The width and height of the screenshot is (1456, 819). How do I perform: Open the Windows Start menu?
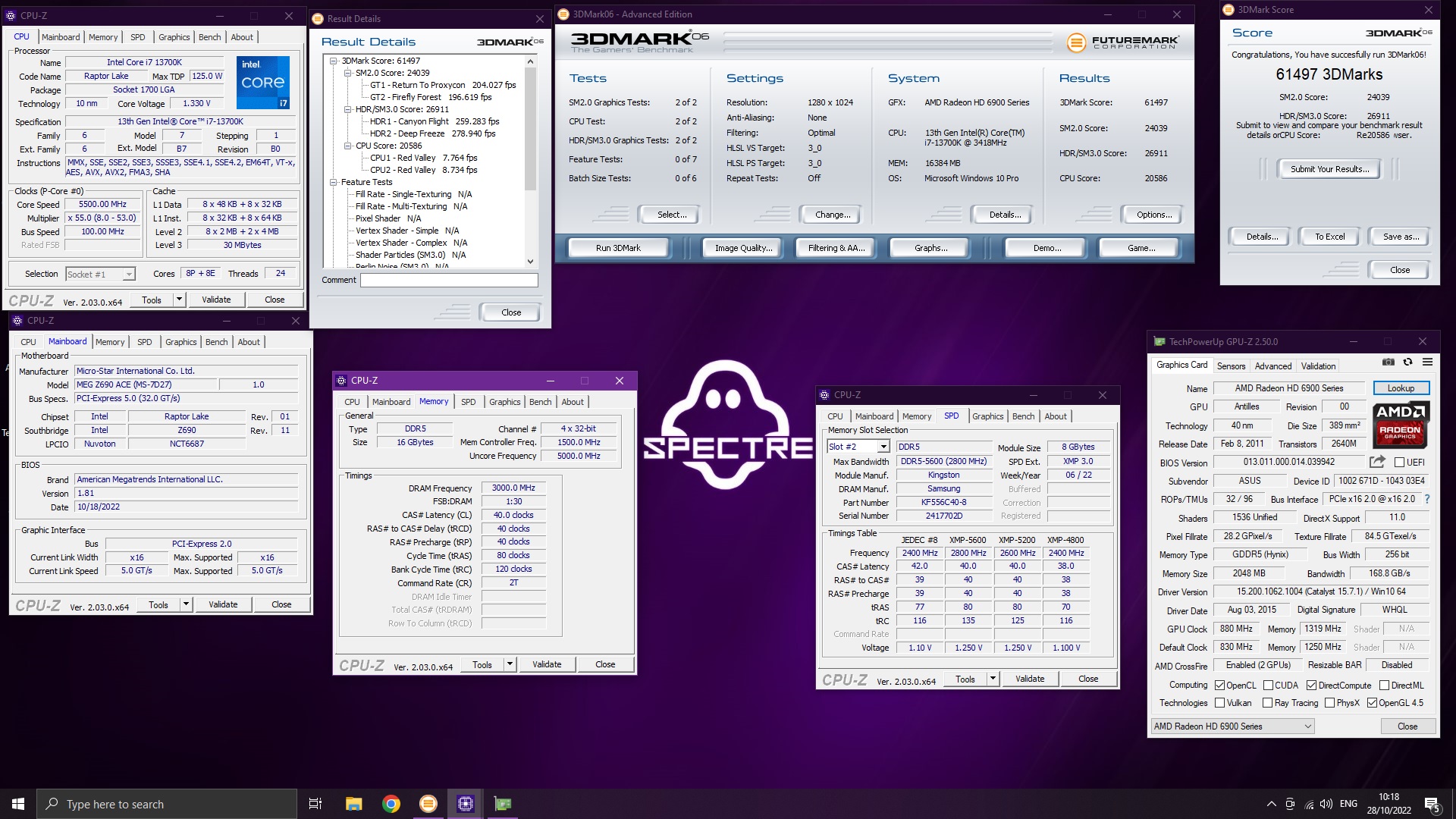(x=18, y=804)
